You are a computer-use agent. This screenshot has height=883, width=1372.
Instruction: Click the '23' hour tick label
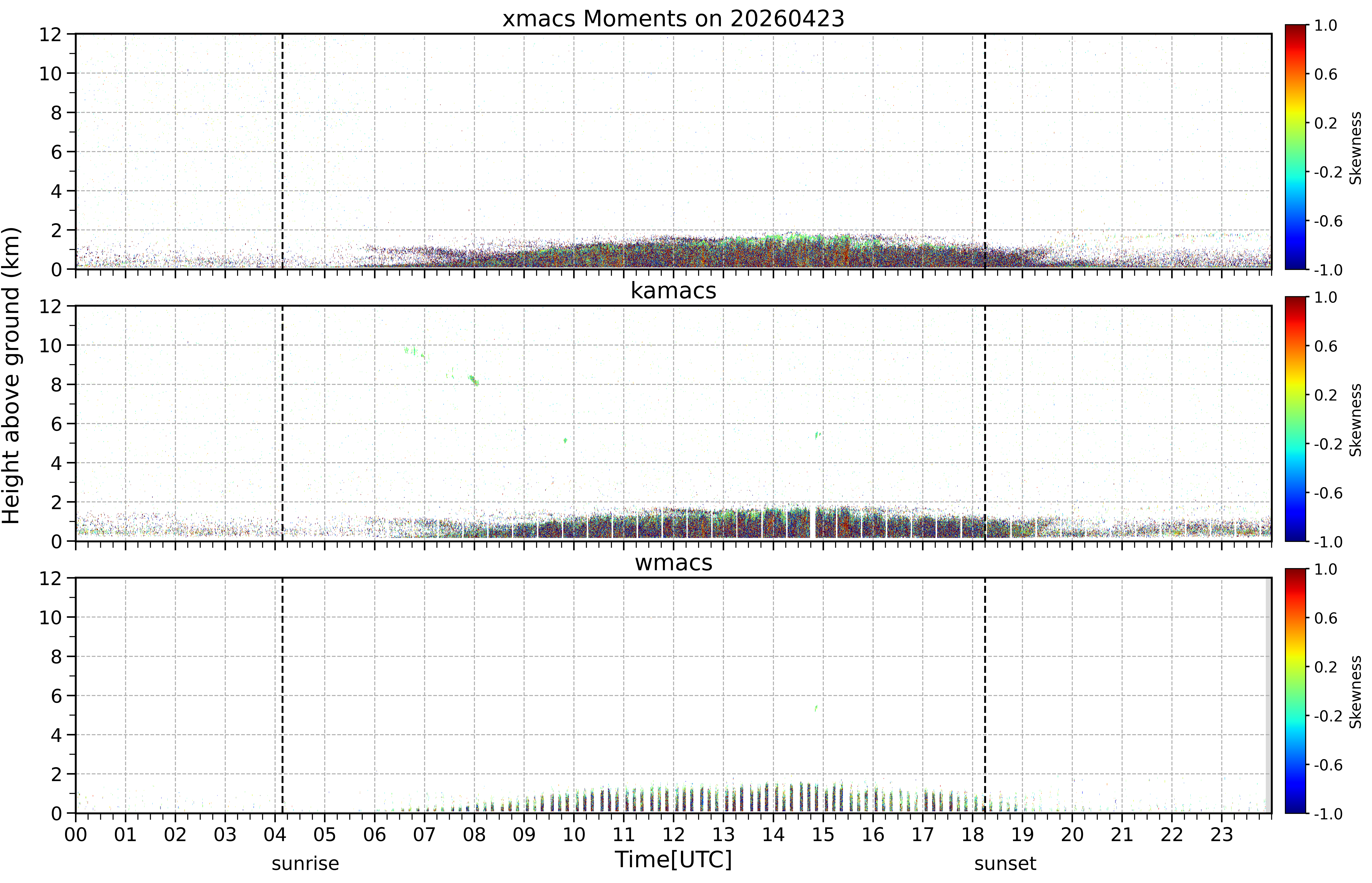coord(1222,835)
